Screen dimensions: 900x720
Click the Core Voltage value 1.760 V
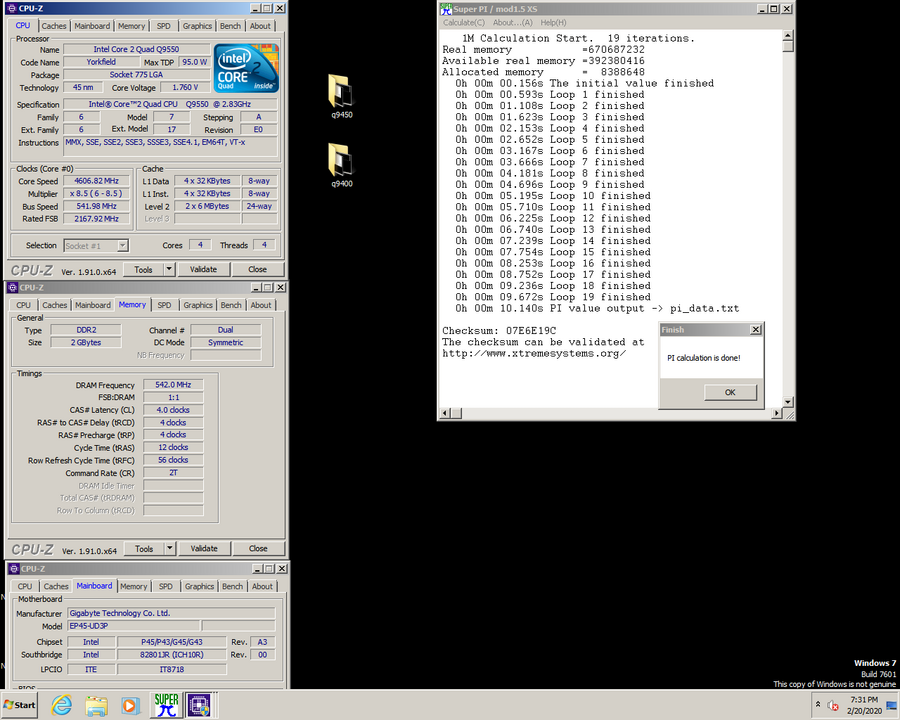pos(185,87)
